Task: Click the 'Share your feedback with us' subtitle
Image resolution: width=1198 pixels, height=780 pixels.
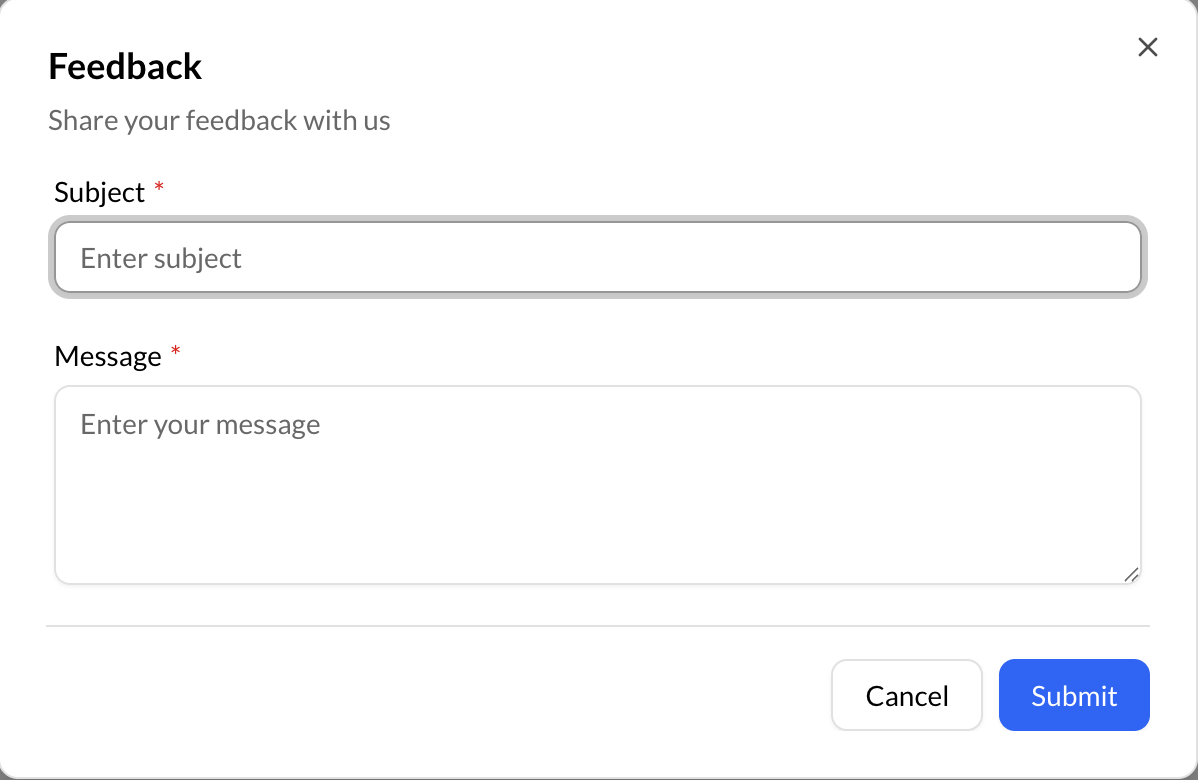Action: [219, 120]
